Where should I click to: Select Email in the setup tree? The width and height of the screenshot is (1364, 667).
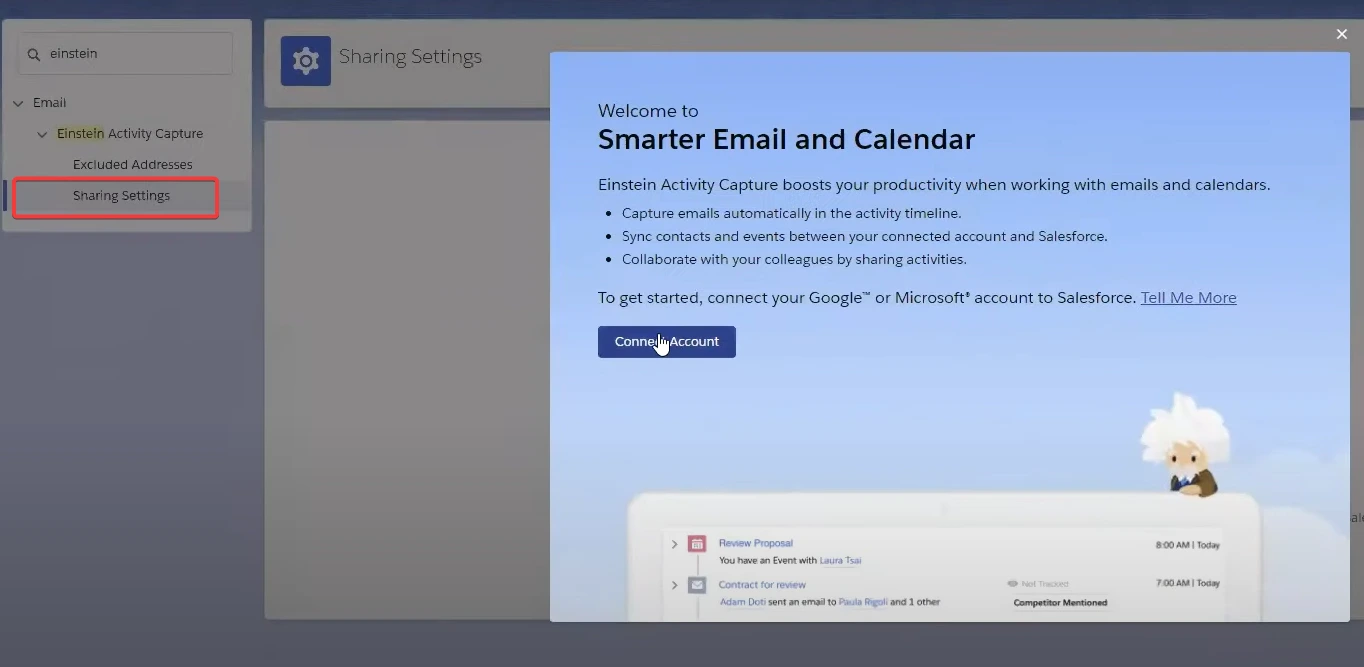pos(49,103)
